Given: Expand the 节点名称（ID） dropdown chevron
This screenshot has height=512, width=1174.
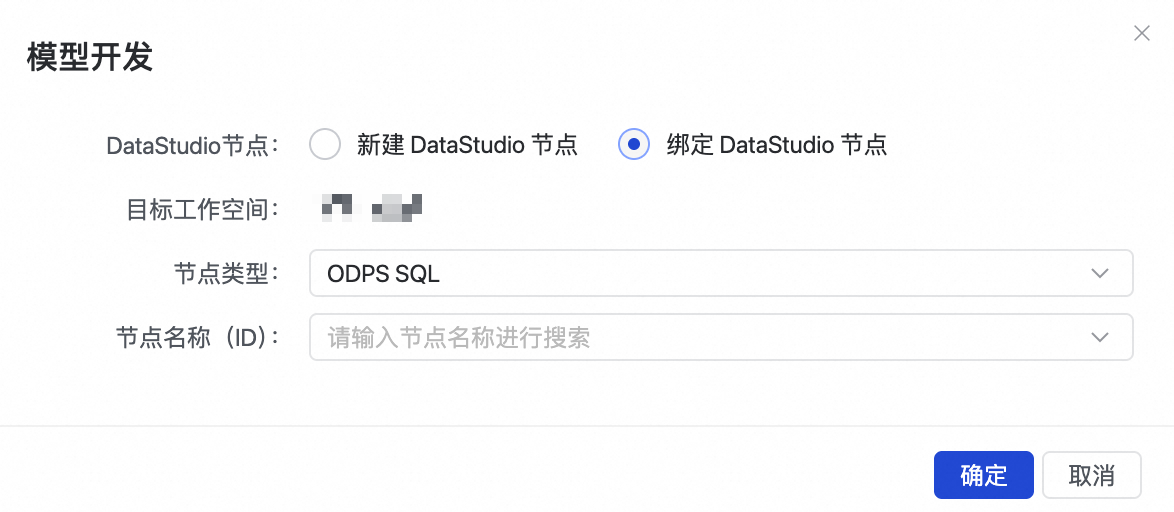Looking at the screenshot, I should pos(1100,337).
